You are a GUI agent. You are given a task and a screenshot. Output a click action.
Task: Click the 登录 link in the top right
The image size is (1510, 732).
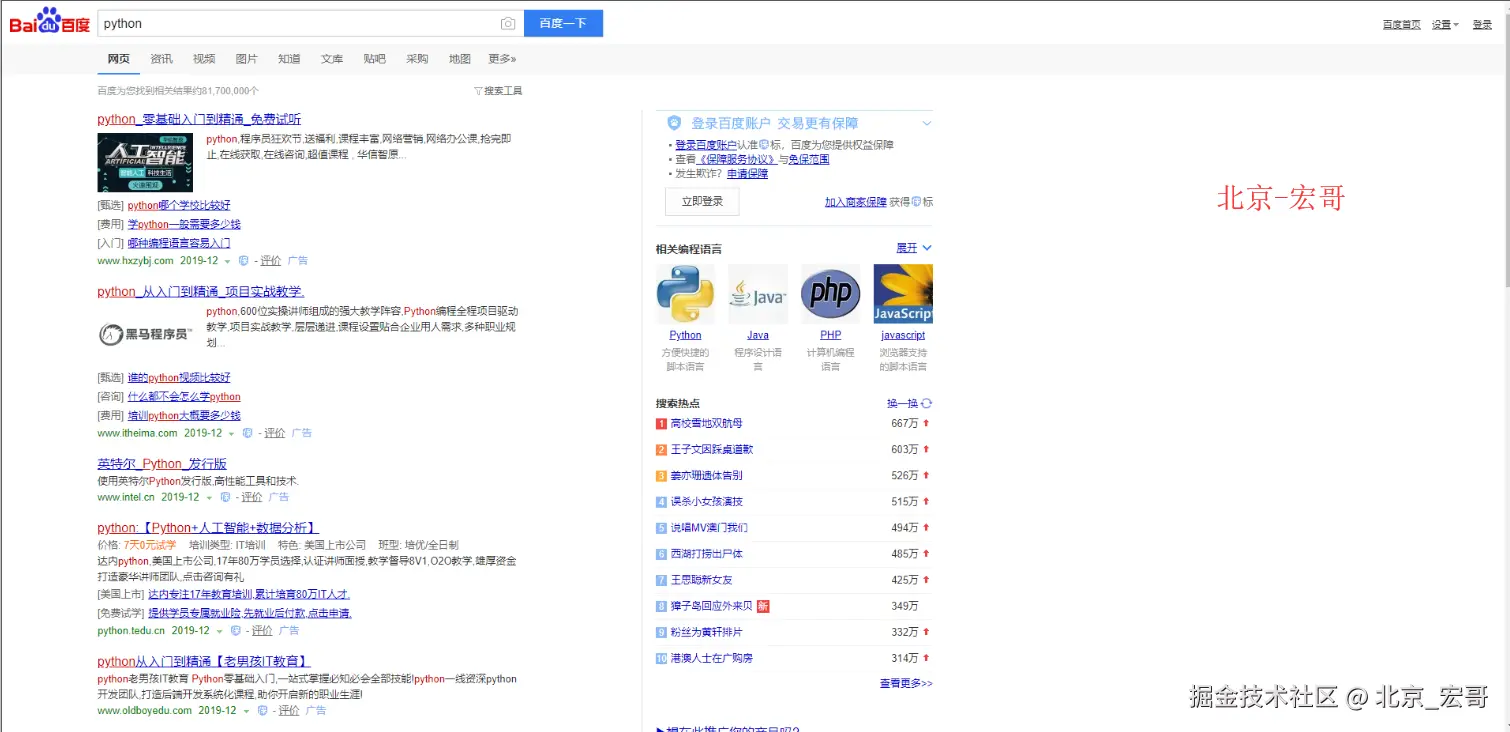pyautogui.click(x=1482, y=25)
